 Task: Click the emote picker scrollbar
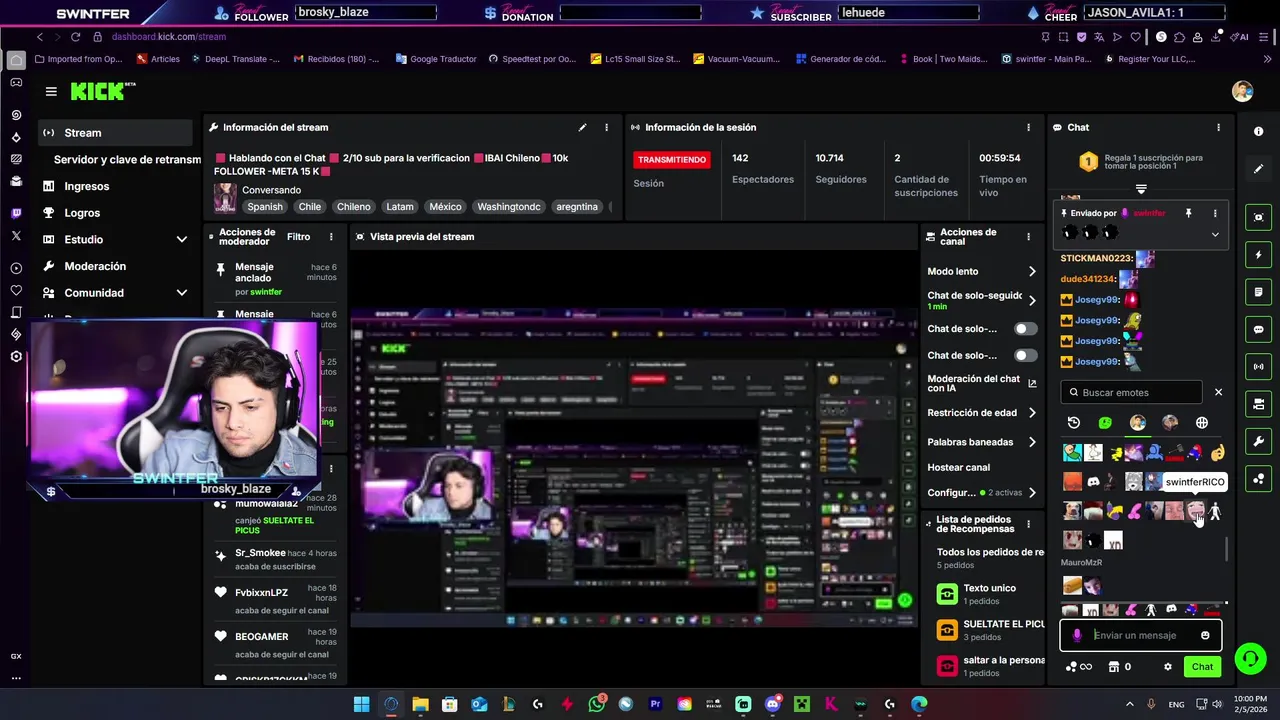click(1227, 549)
